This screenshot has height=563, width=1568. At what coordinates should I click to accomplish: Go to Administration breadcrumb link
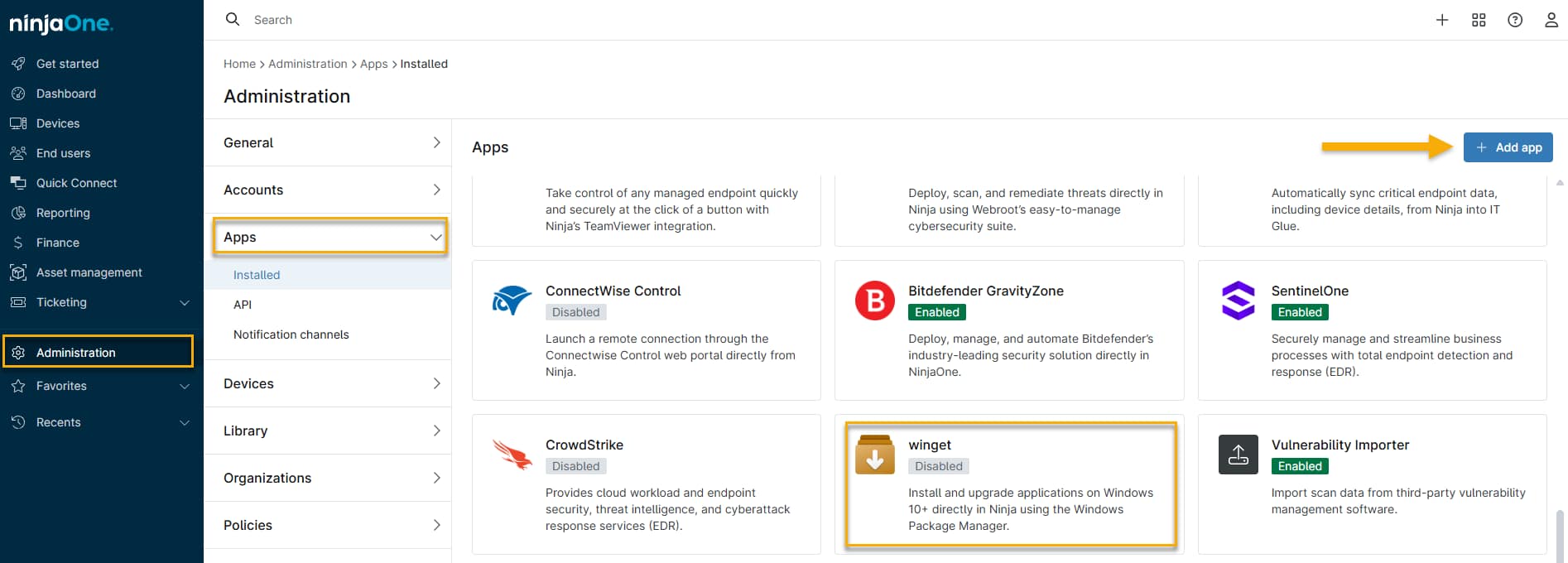(x=307, y=64)
